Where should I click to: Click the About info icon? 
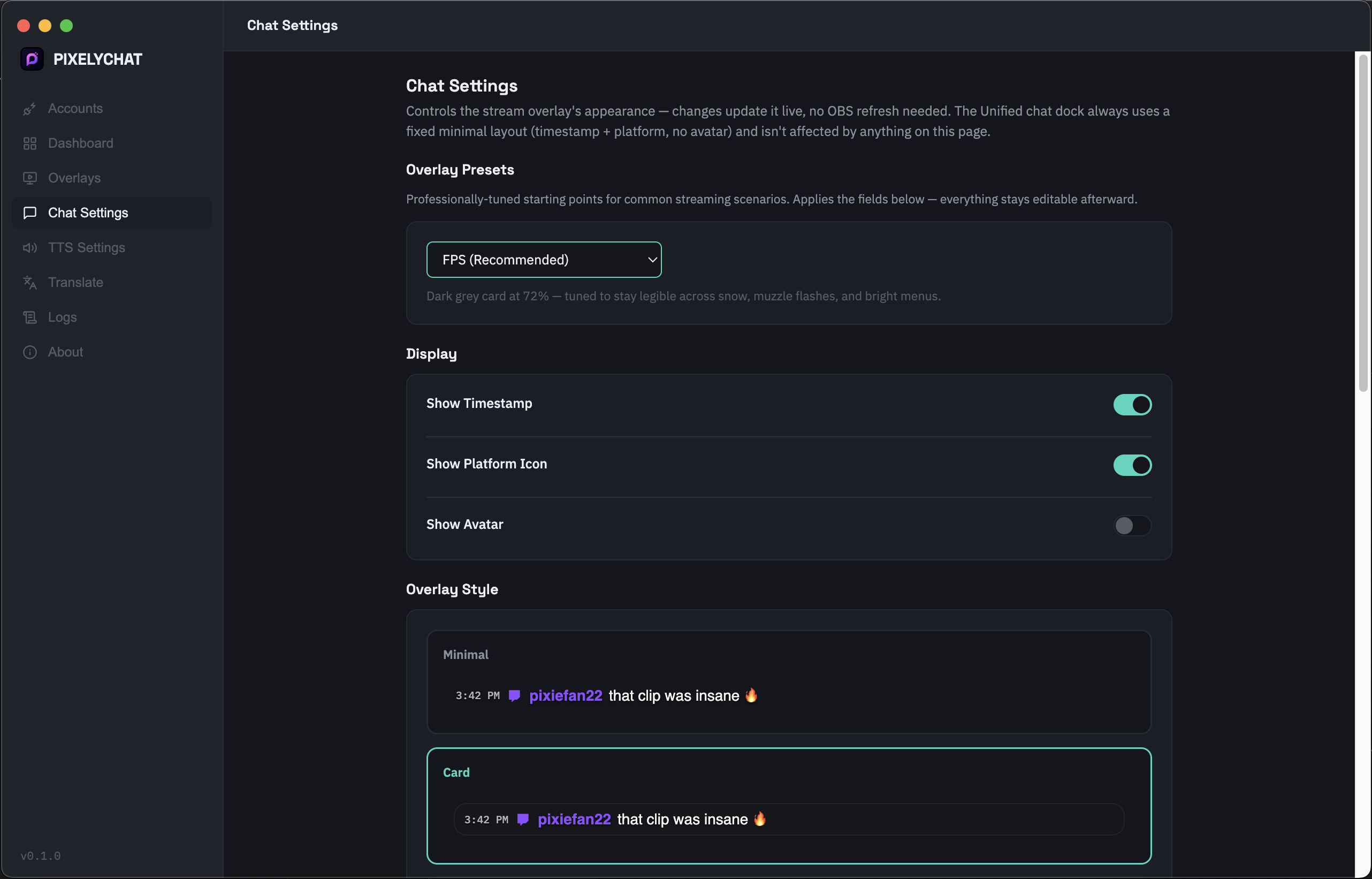pyautogui.click(x=29, y=352)
